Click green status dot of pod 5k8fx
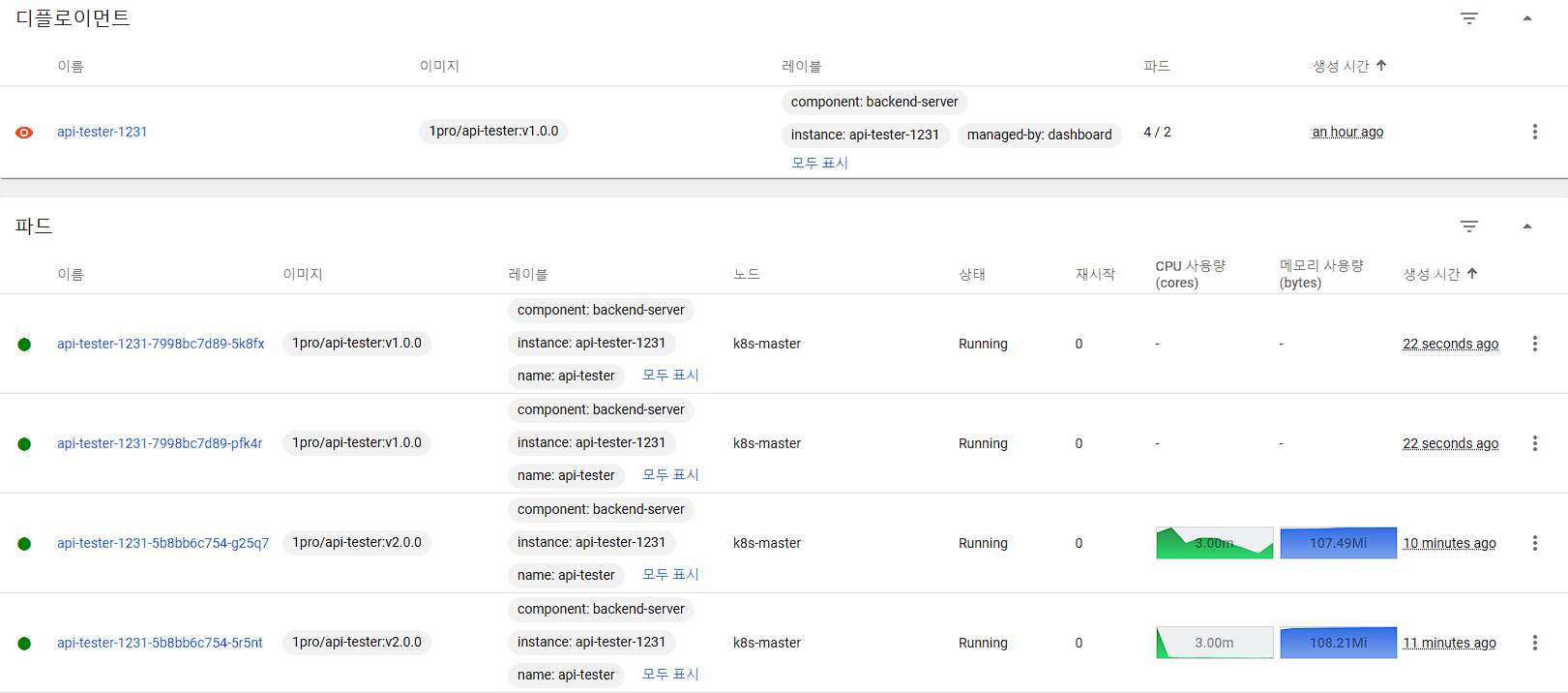This screenshot has height=693, width=1568. (24, 345)
